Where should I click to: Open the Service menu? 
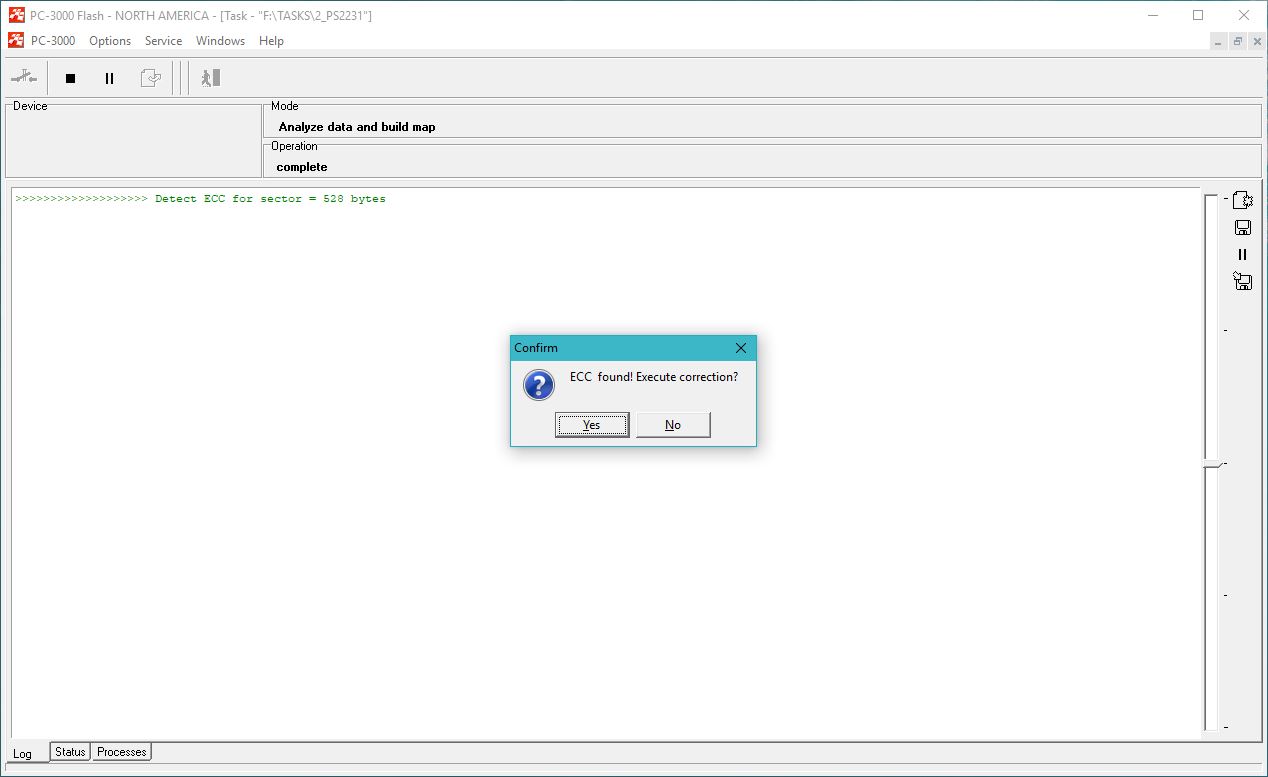point(163,41)
